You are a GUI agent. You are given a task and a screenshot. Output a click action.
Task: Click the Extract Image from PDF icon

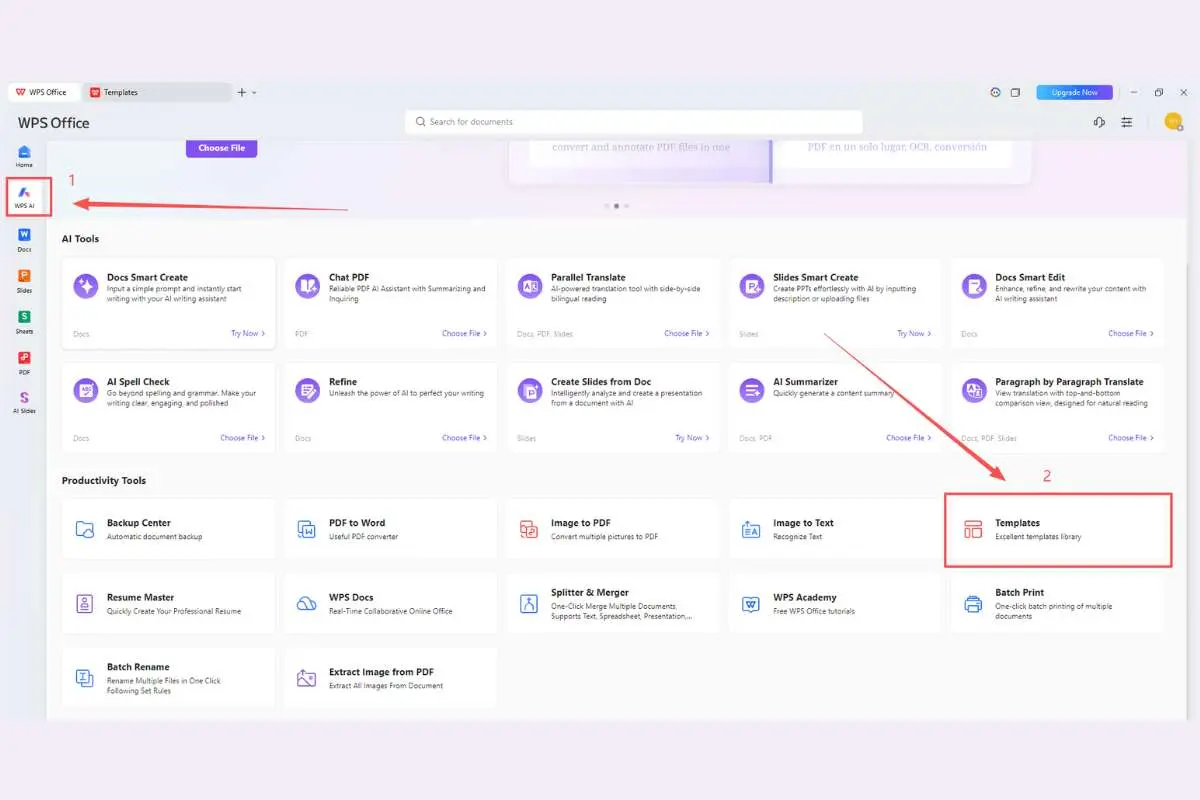[x=308, y=677]
